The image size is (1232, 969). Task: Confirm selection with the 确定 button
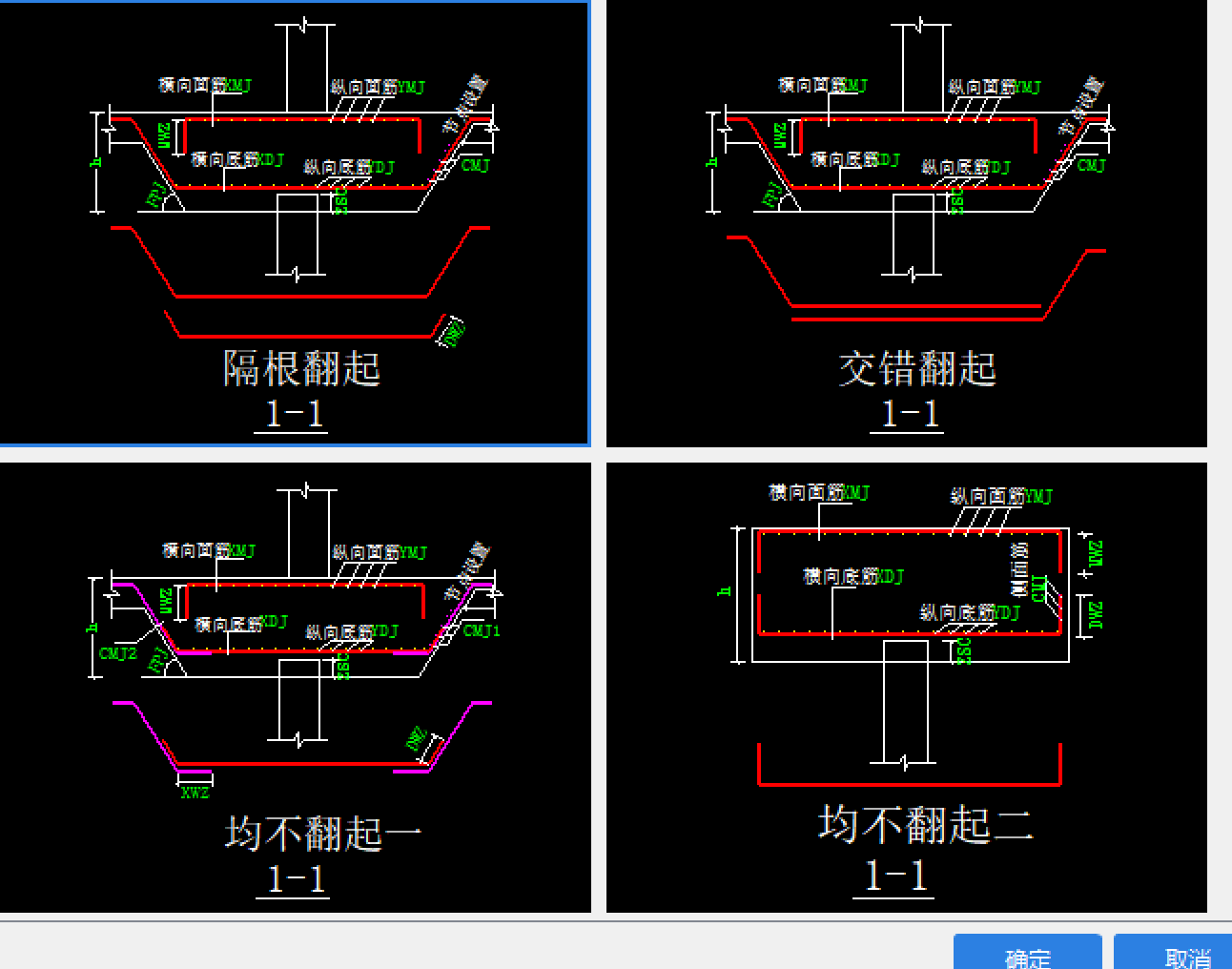tap(1028, 952)
